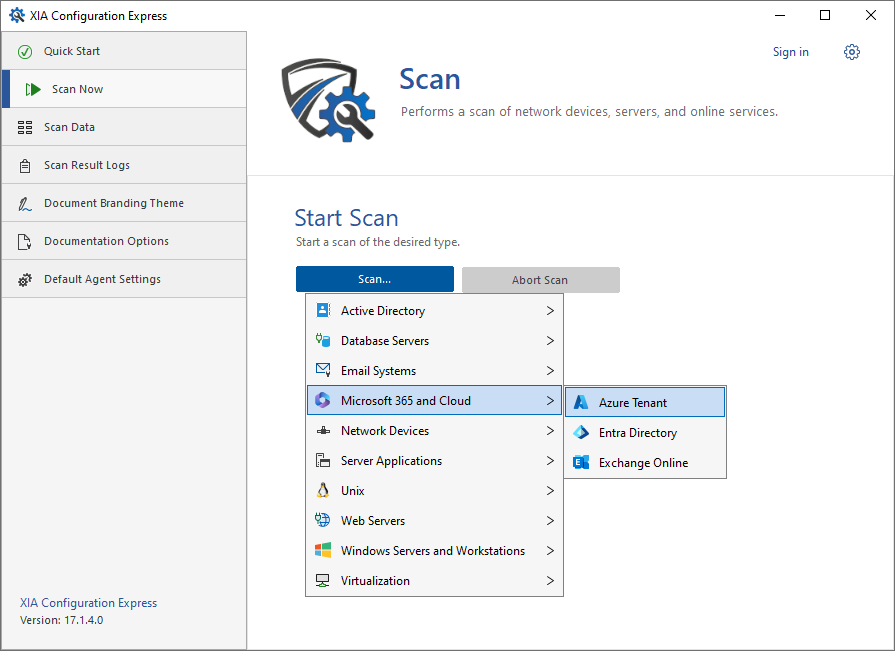Click the Database Servers menu icon
Screen dimensions: 895x651
[x=323, y=341]
